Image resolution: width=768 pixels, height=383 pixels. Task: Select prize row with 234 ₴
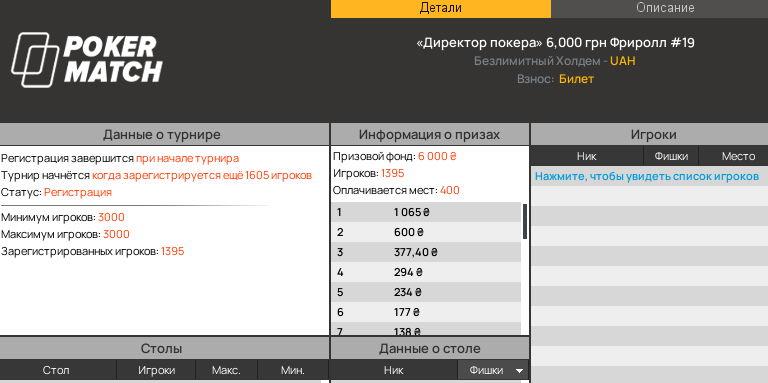(x=426, y=292)
